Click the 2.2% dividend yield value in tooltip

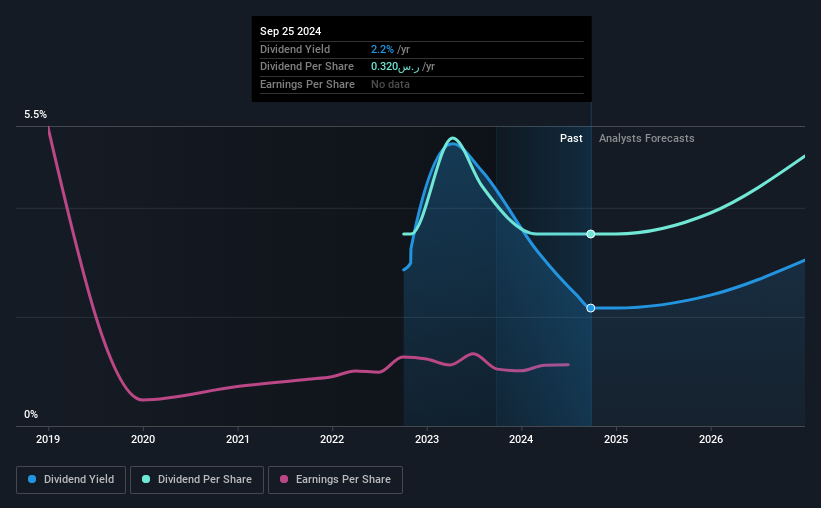[x=382, y=49]
